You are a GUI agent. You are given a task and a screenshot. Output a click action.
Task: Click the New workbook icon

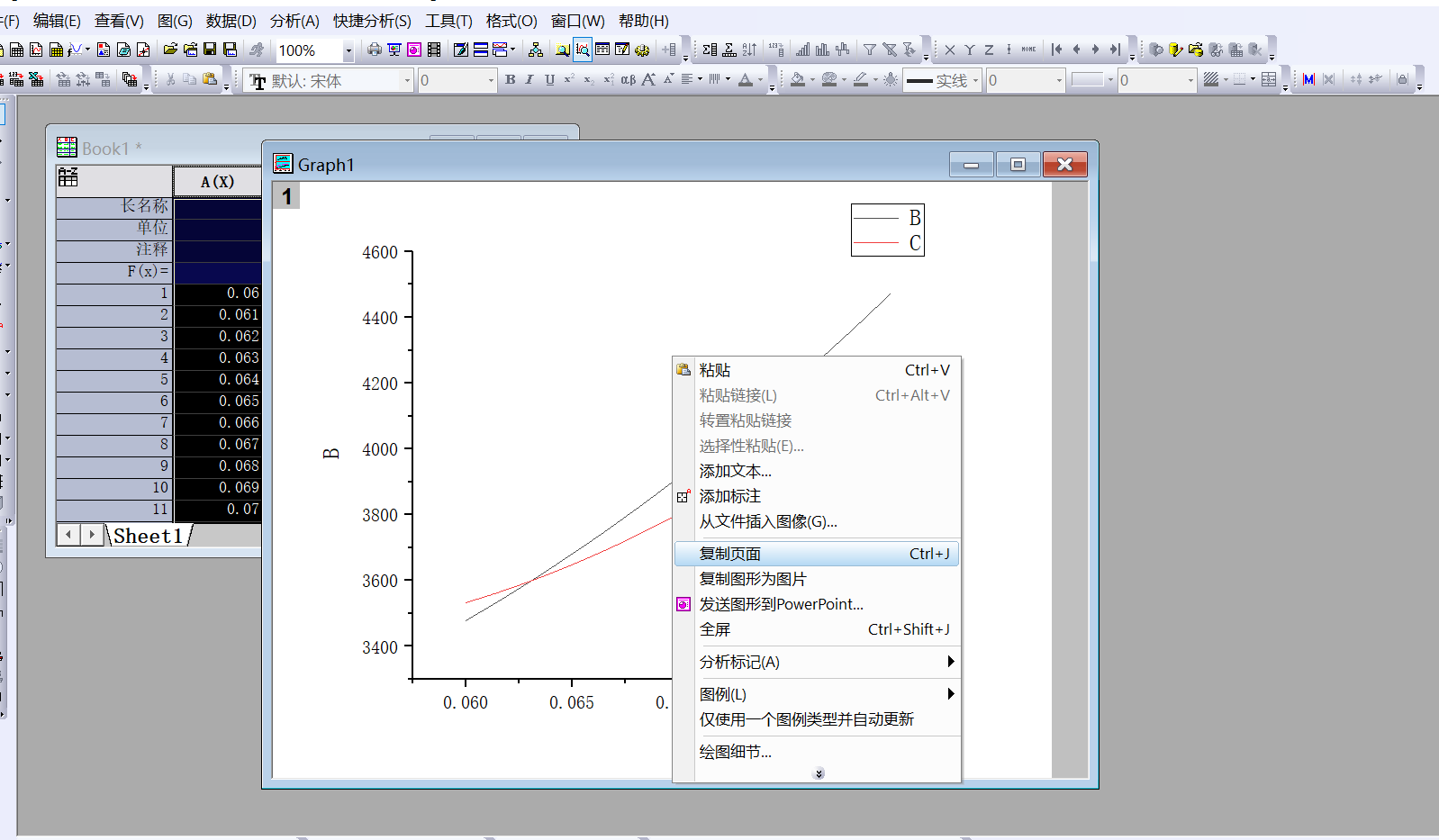pos(16,50)
